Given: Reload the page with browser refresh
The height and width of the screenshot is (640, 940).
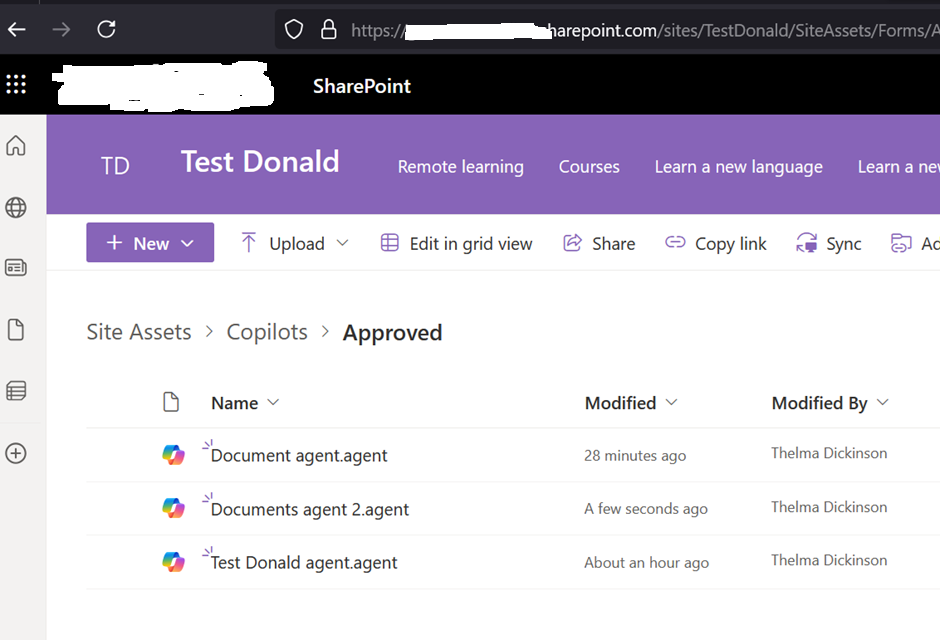Looking at the screenshot, I should click(106, 29).
